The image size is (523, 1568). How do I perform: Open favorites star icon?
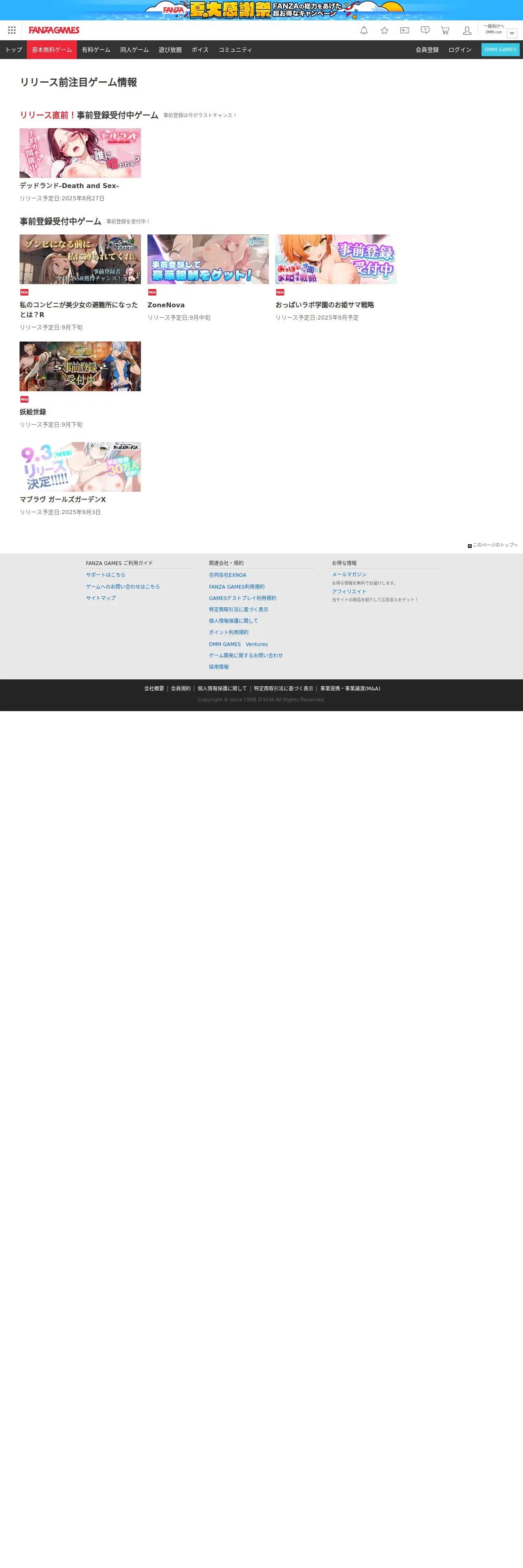click(x=384, y=31)
